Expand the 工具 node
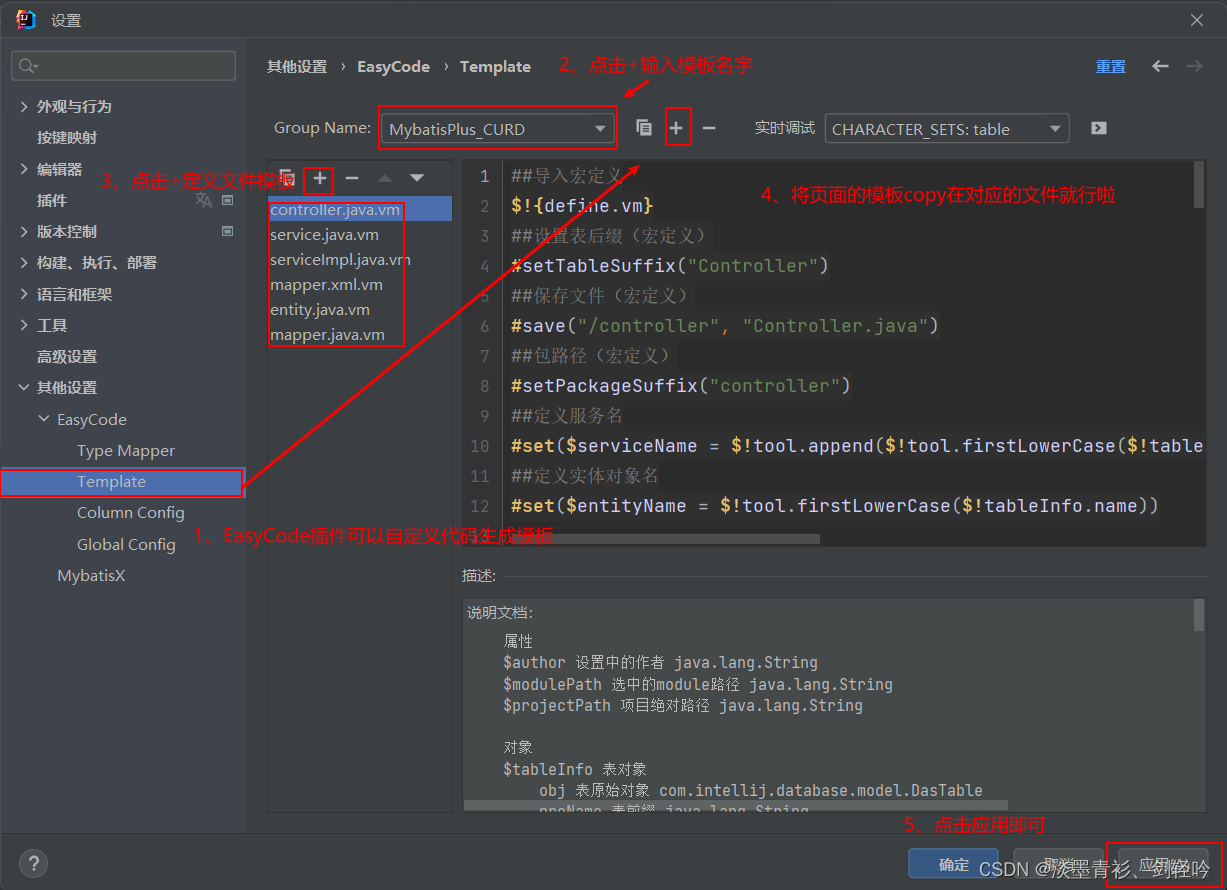Screen dimensions: 1227x890 24,325
